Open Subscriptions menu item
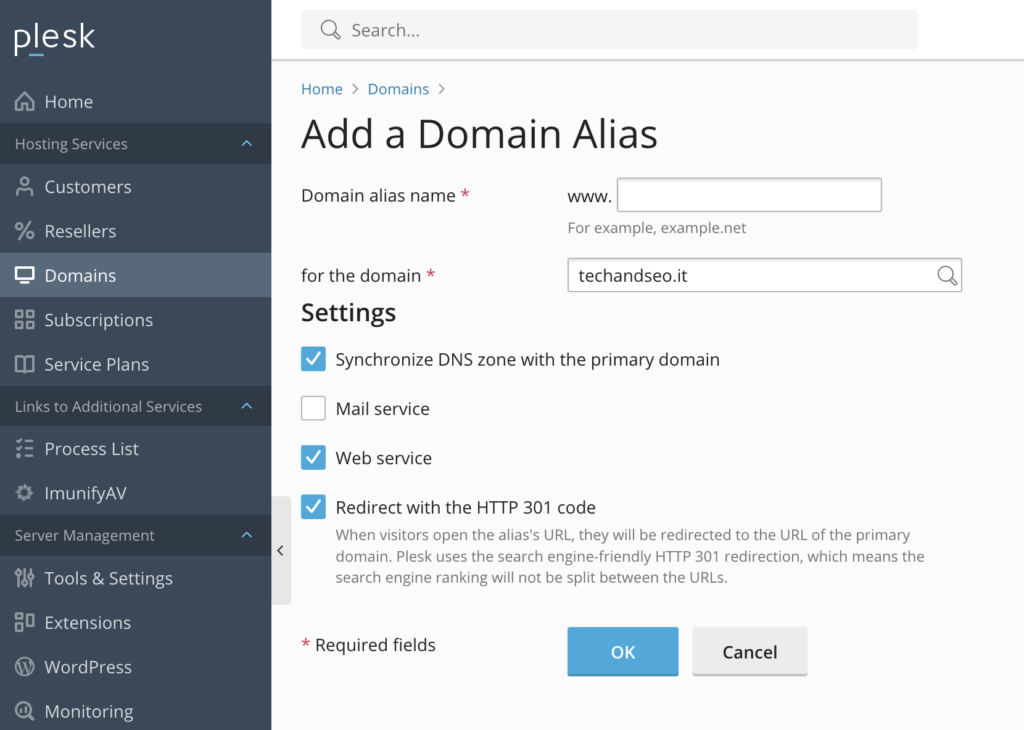 135,320
